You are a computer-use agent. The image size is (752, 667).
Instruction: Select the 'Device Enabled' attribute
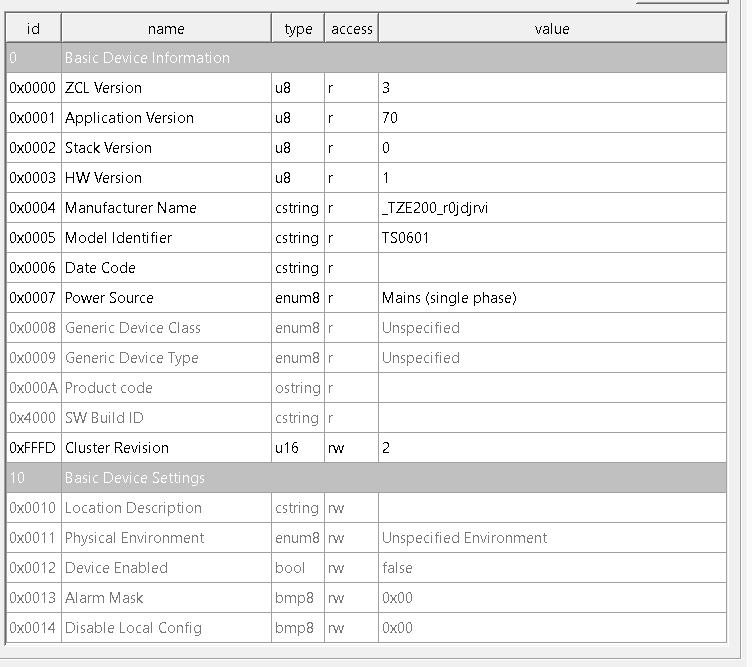pyautogui.click(x=366, y=567)
